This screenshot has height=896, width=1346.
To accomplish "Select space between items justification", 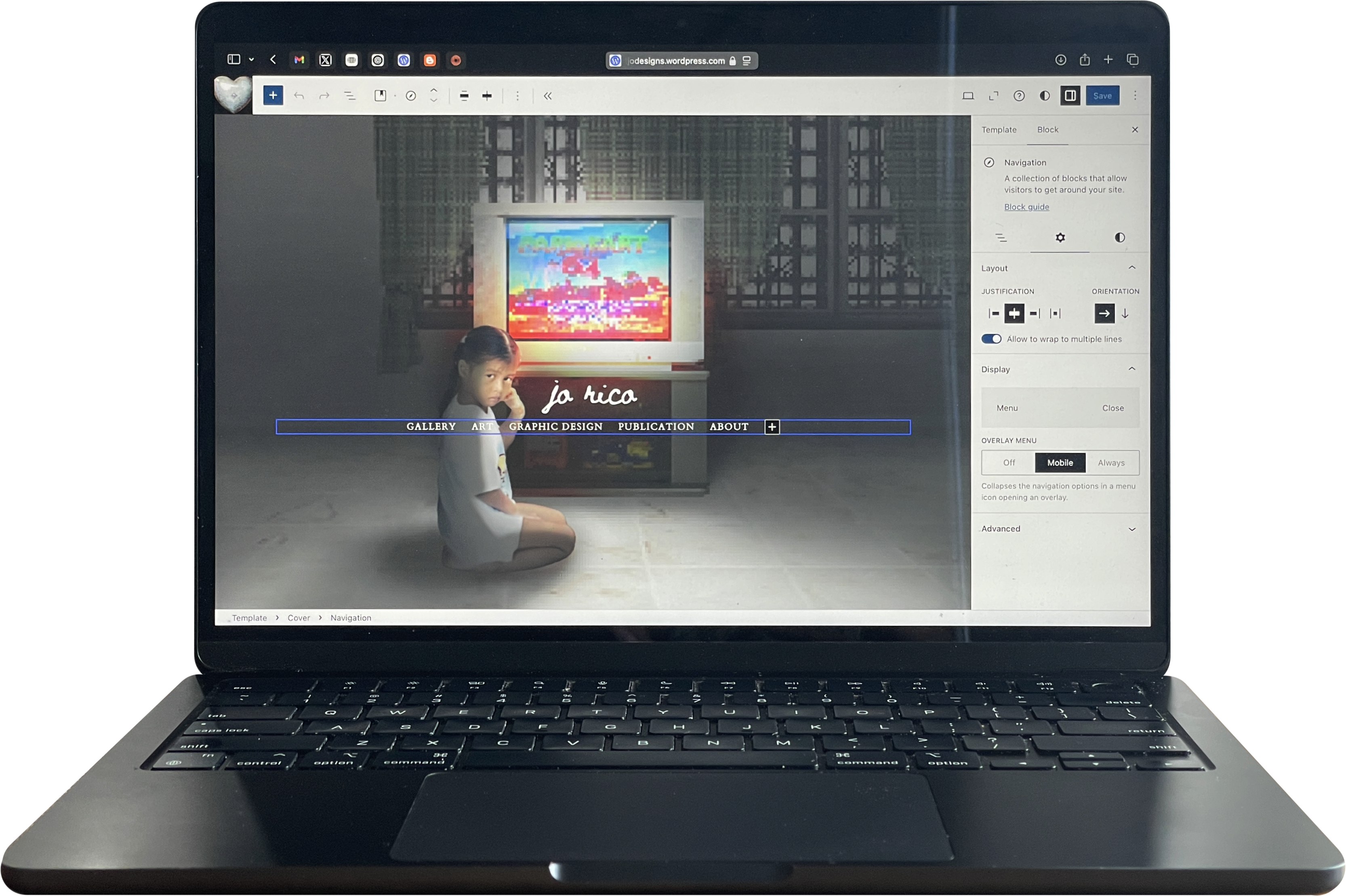I will (1055, 314).
